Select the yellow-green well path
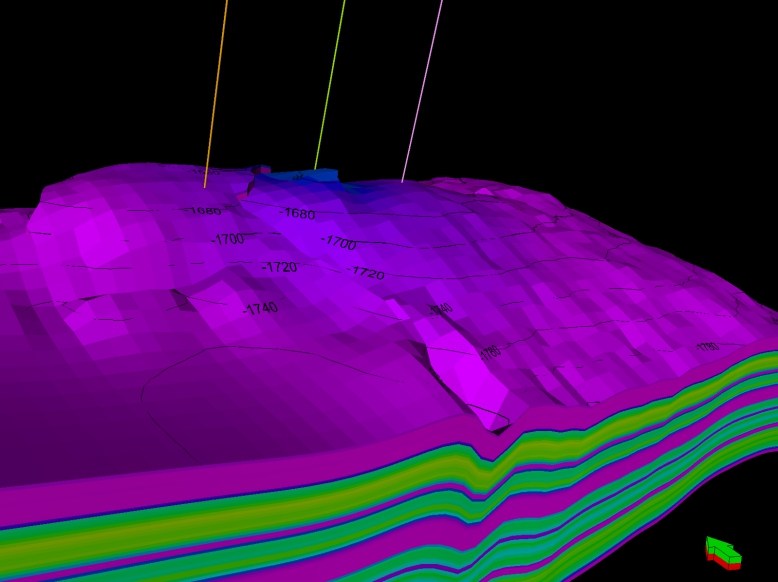Image resolution: width=778 pixels, height=582 pixels. point(330,85)
